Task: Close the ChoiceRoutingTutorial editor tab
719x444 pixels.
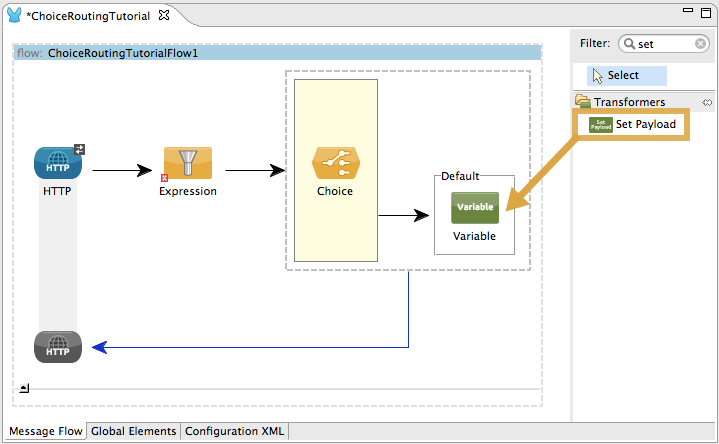Action: tap(165, 16)
